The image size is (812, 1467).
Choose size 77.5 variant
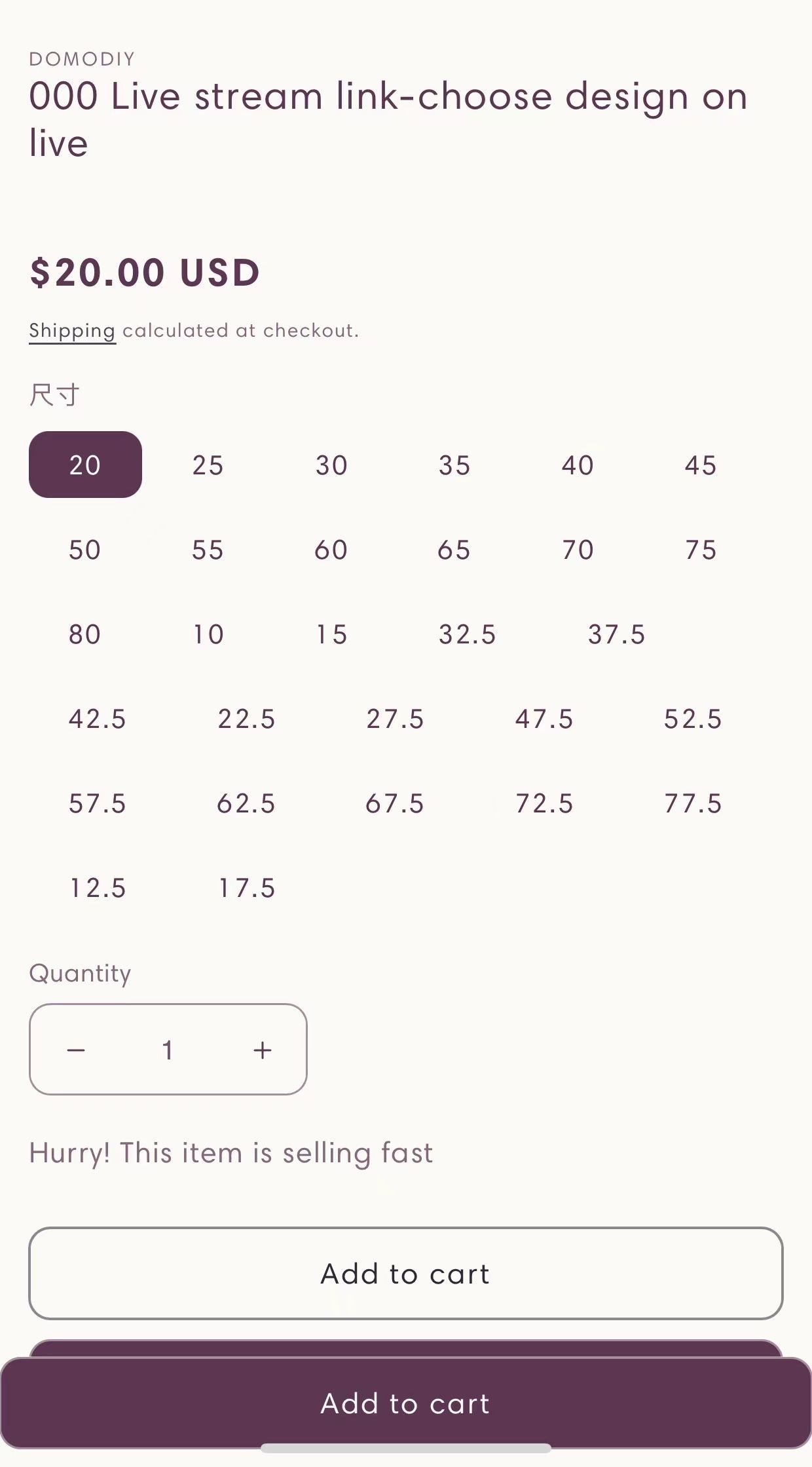point(693,803)
